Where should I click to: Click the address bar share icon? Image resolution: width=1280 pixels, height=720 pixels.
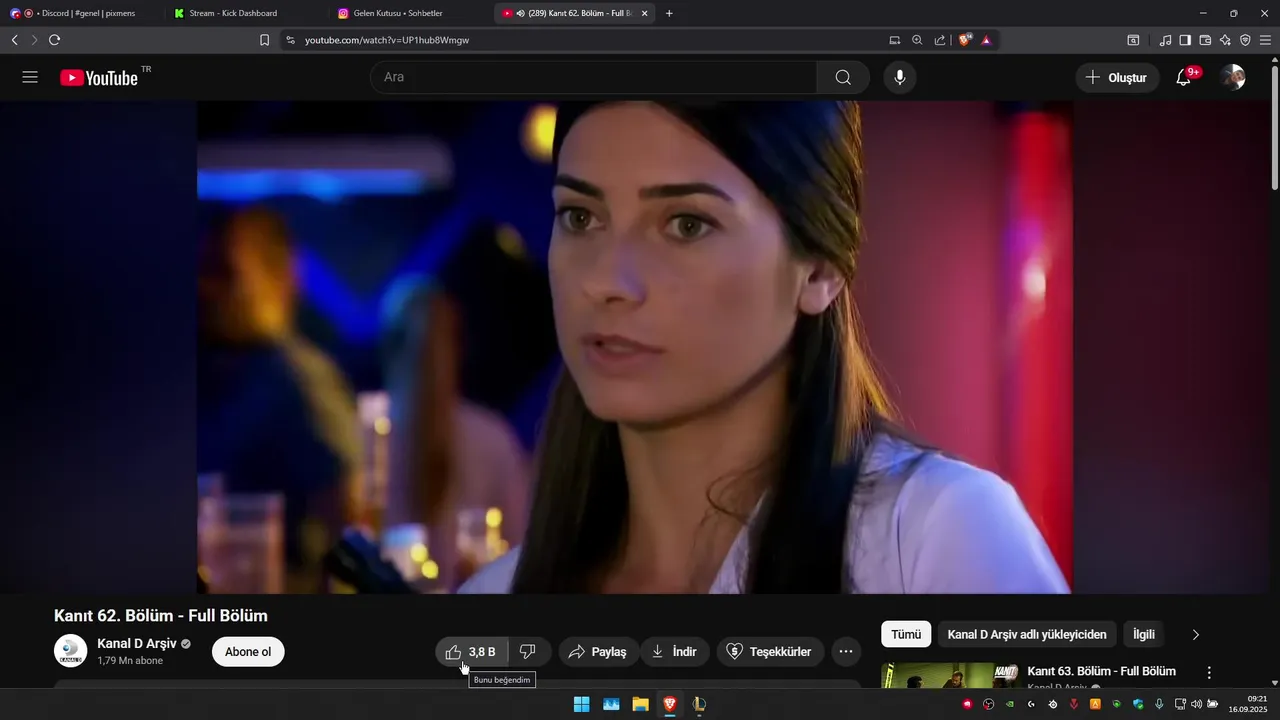click(x=940, y=40)
